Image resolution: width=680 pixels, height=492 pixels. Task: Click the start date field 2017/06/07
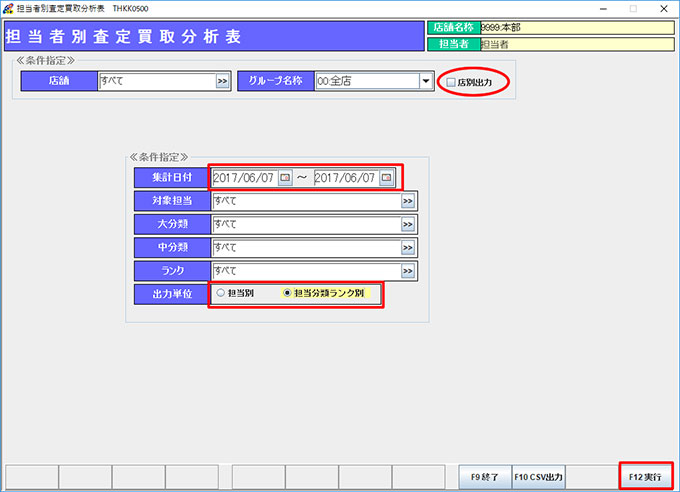point(245,178)
